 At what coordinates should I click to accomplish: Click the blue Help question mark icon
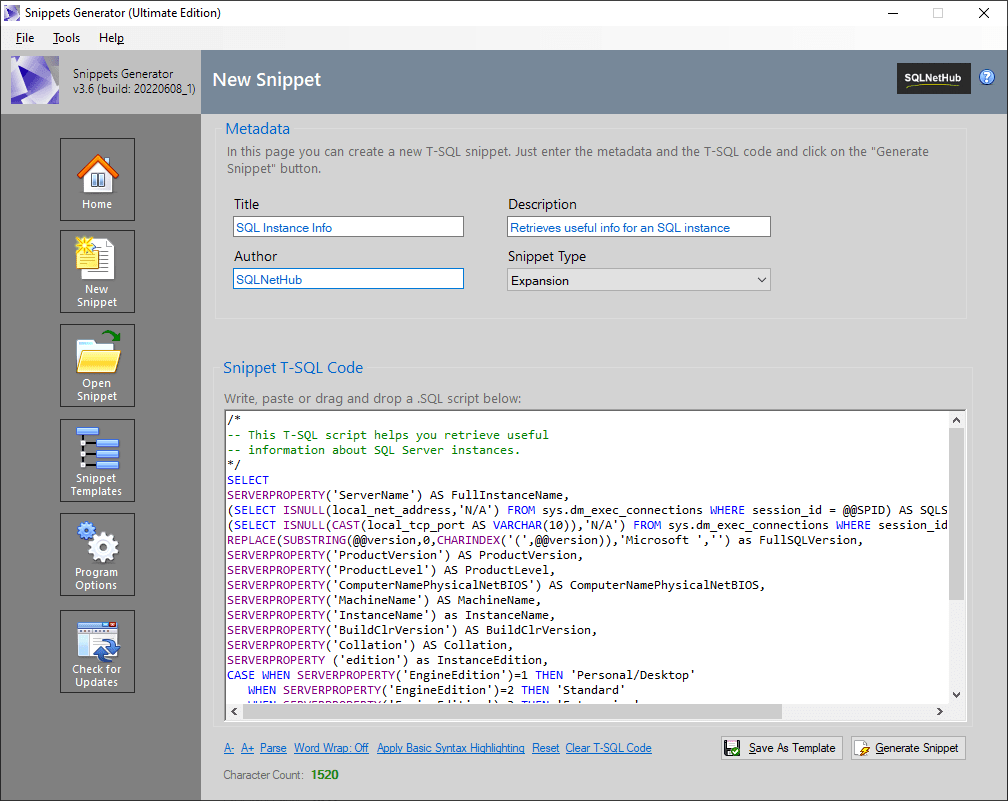click(x=987, y=77)
